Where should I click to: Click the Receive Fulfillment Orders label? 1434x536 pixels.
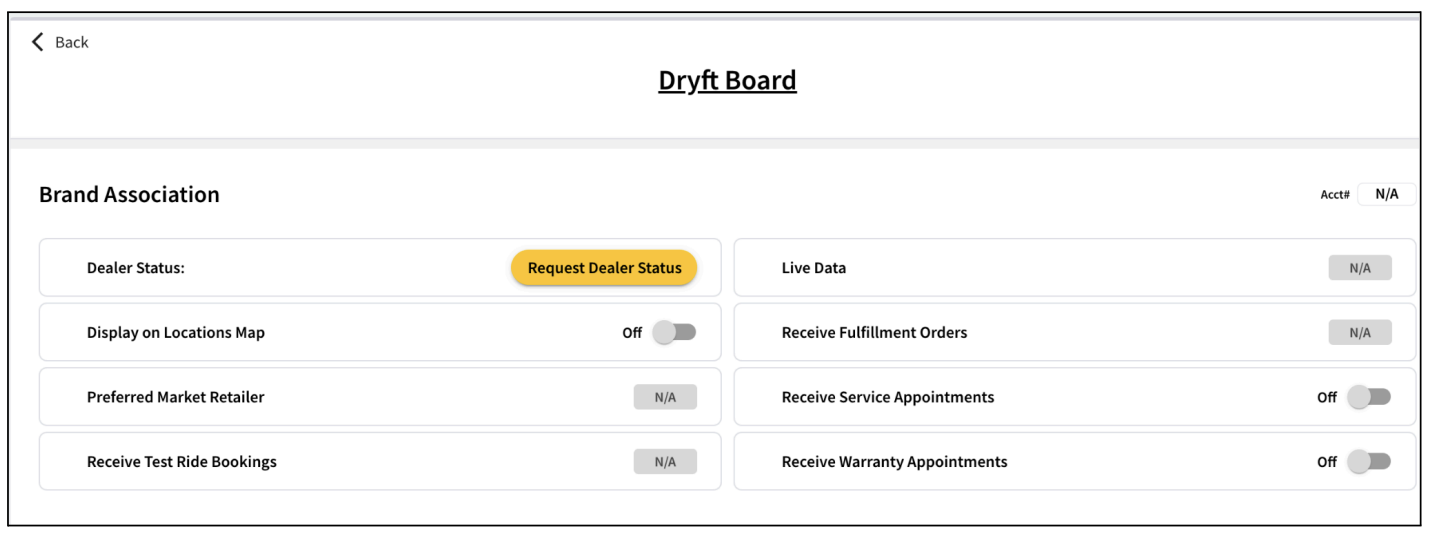click(x=874, y=333)
